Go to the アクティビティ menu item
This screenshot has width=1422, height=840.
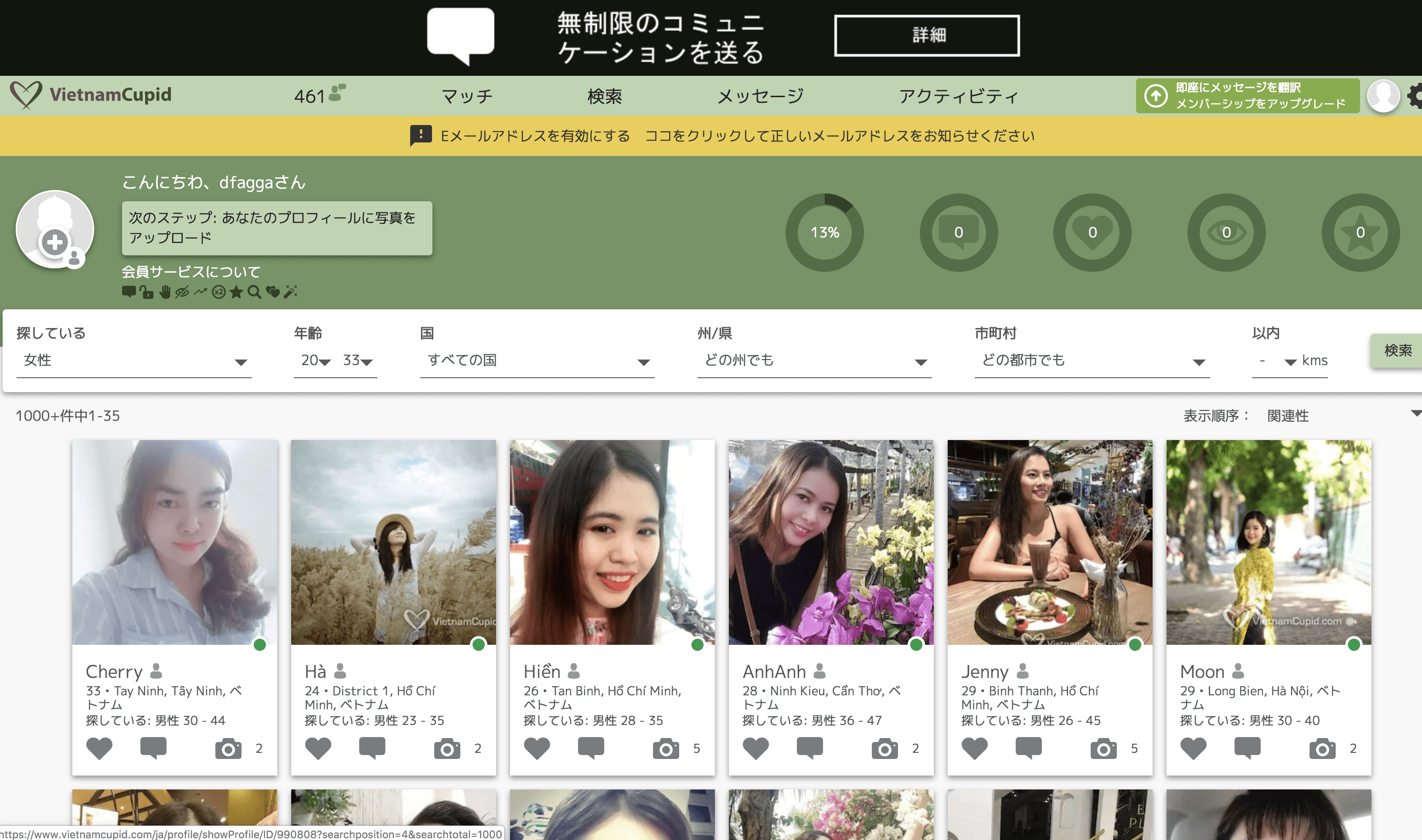pos(958,96)
